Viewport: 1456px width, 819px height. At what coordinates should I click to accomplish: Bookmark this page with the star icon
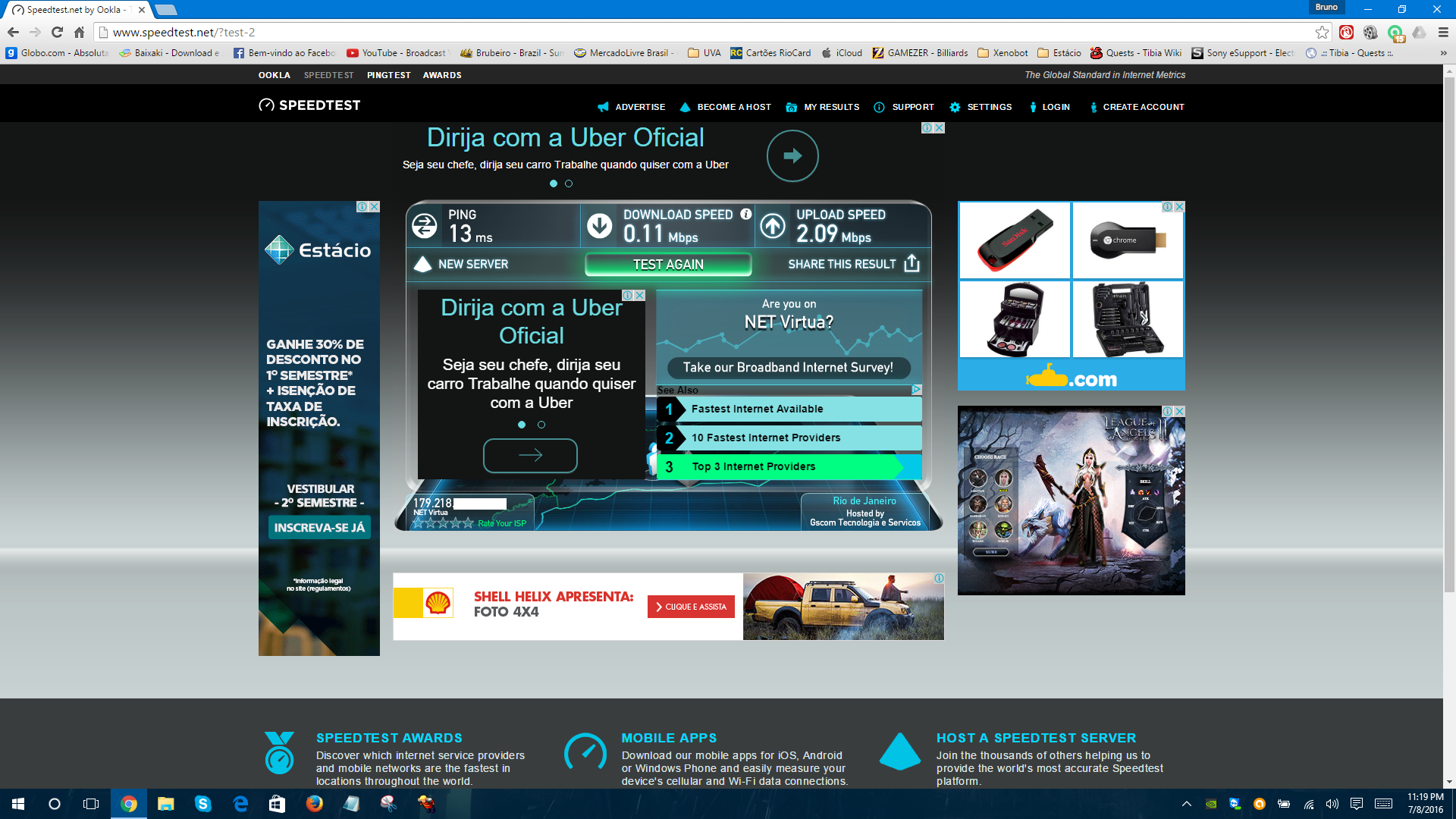click(x=1322, y=32)
